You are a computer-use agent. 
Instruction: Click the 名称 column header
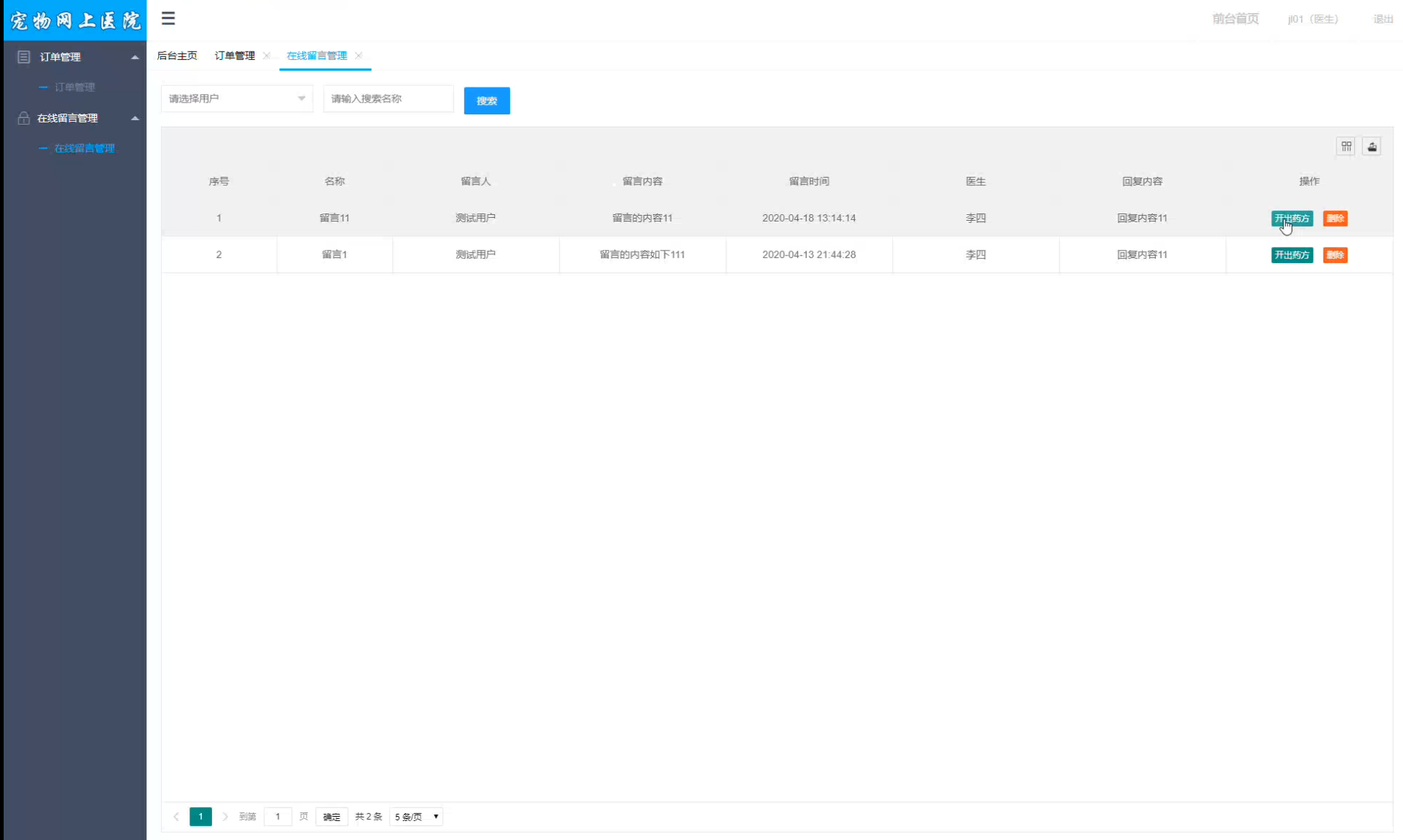[x=335, y=181]
